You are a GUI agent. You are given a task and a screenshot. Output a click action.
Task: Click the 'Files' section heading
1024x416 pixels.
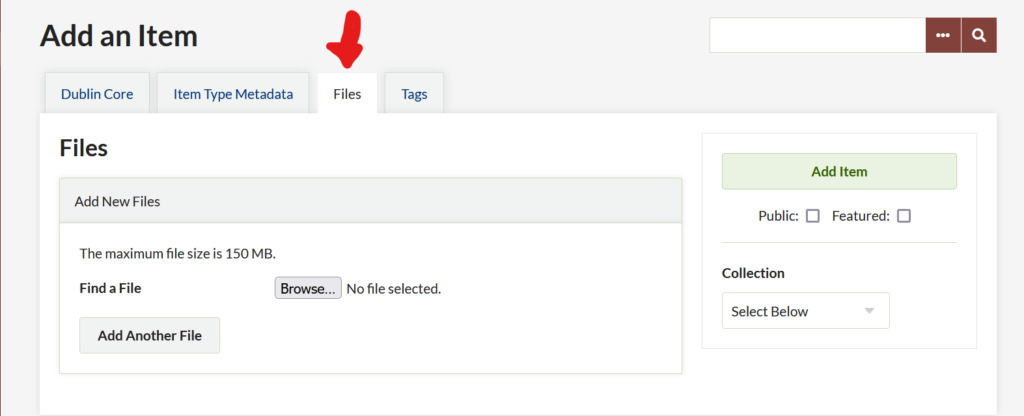pos(84,148)
